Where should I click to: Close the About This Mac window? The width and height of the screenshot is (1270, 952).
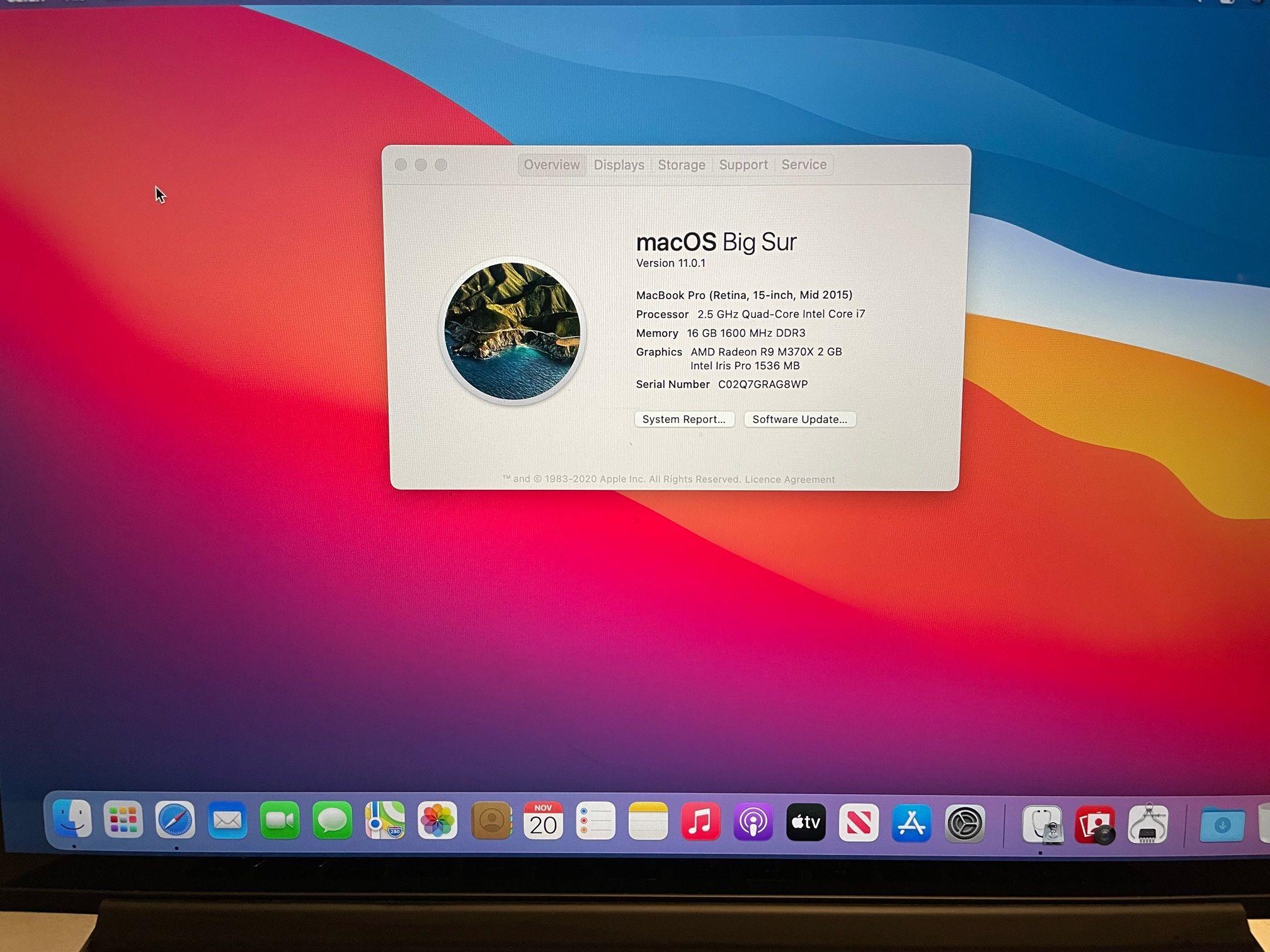(401, 164)
